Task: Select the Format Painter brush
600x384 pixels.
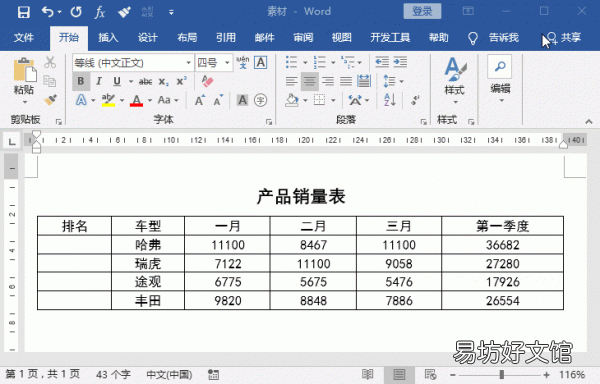Action: click(50, 100)
